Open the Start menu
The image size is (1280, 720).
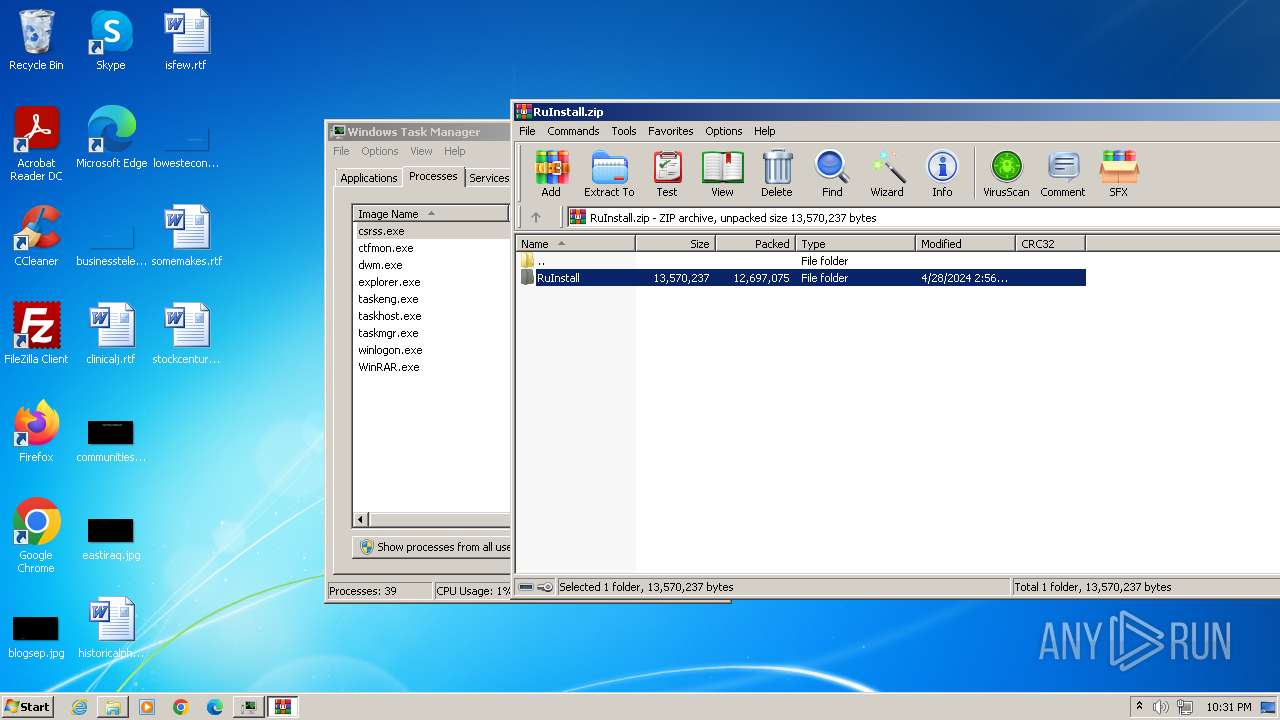[27, 707]
